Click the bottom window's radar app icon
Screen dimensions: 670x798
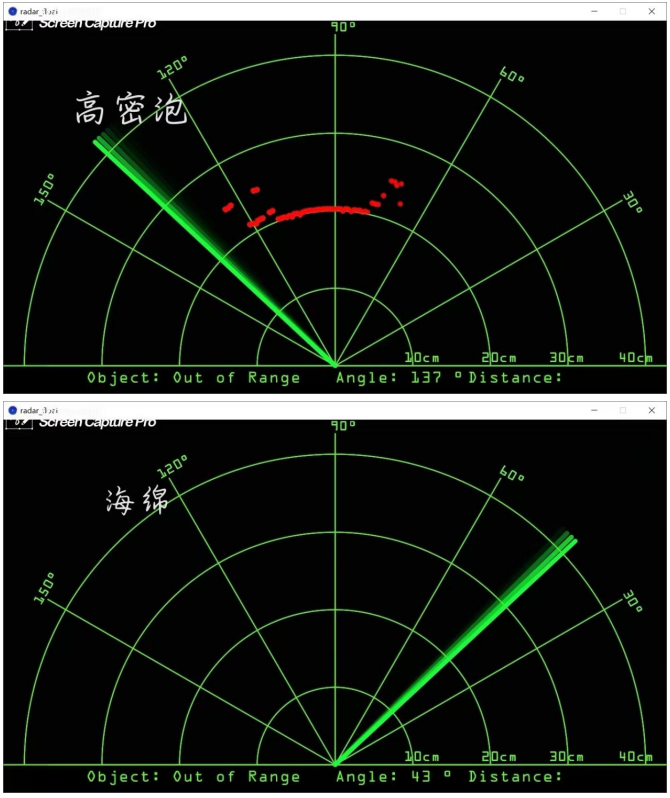point(13,410)
